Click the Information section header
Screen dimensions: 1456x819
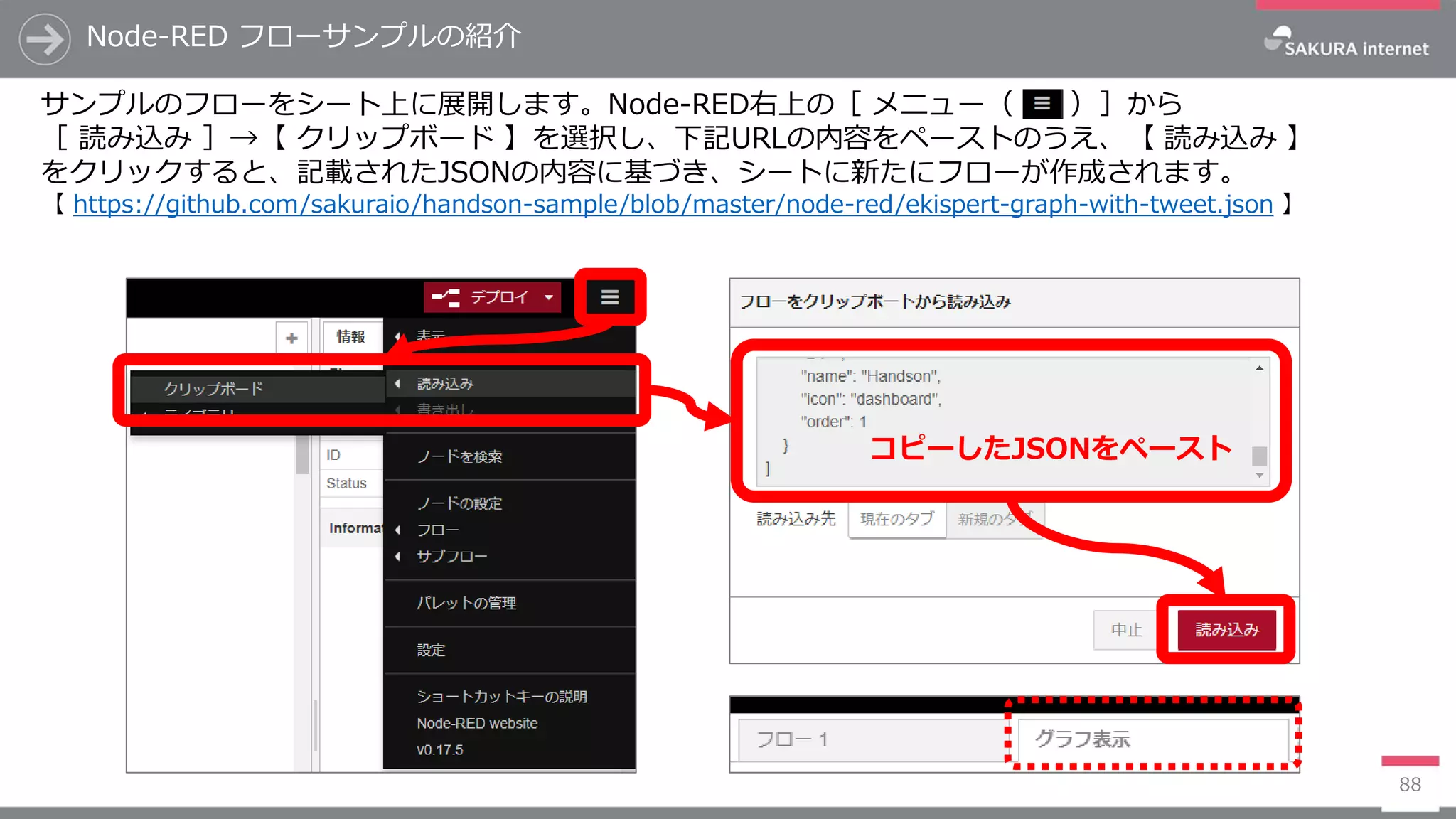coord(353,528)
